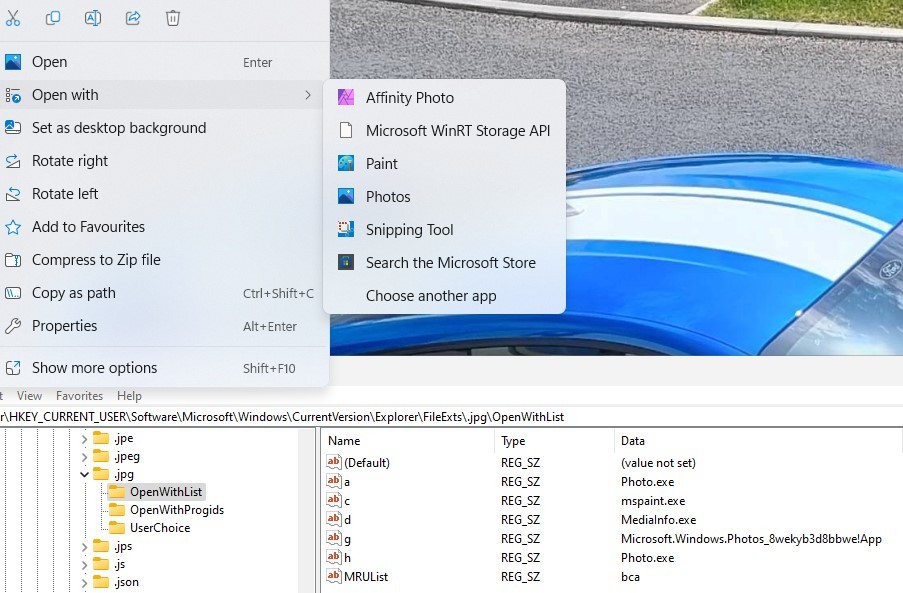Open the image with Photos
903x593 pixels.
tap(386, 196)
